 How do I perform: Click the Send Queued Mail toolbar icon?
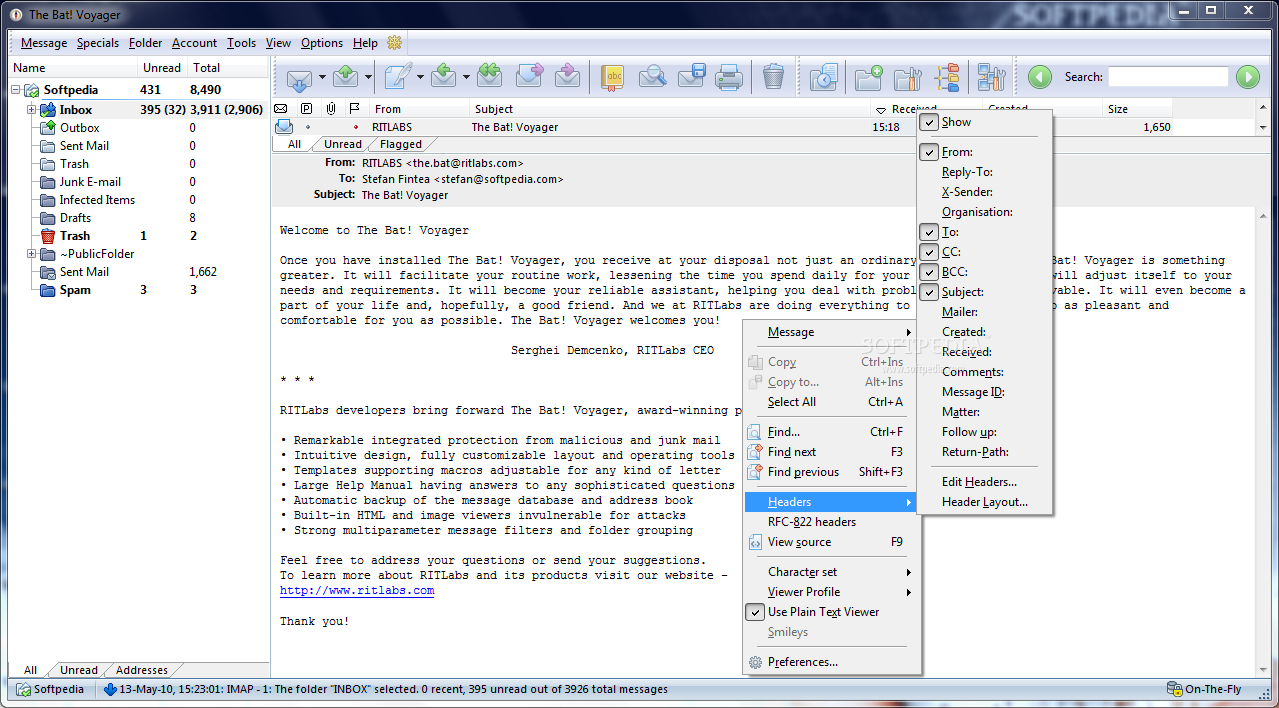[x=345, y=77]
